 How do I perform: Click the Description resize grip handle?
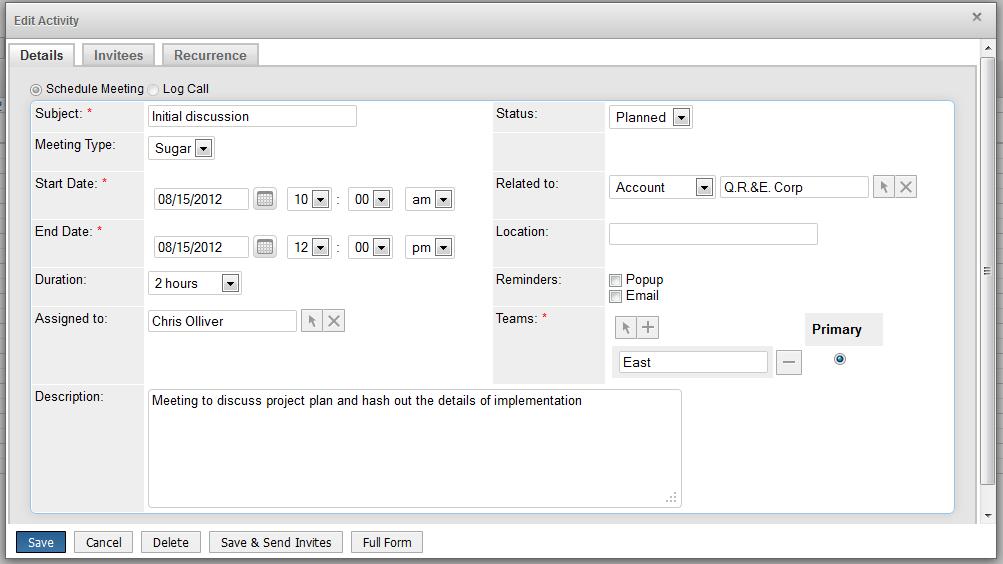click(671, 497)
